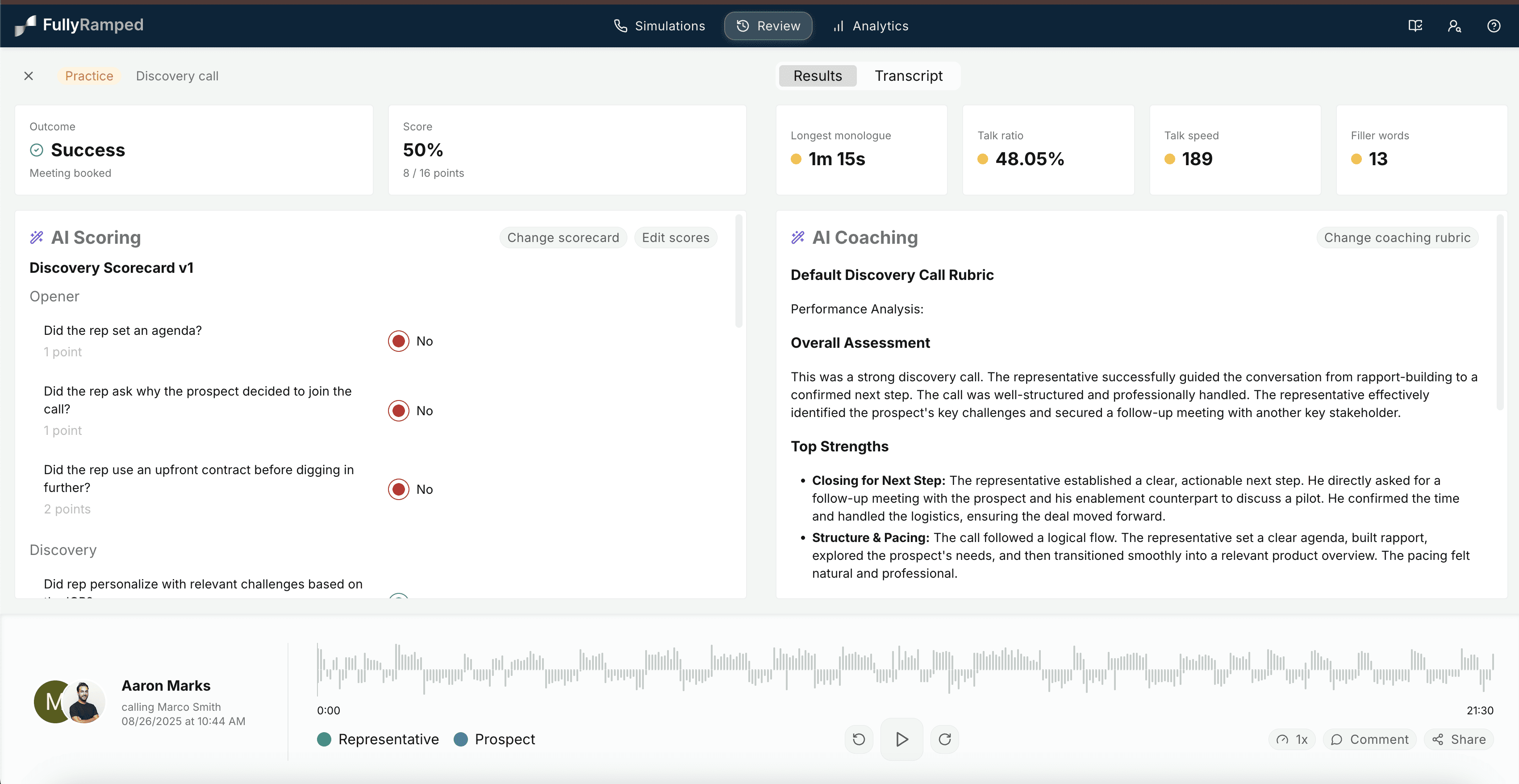Open the help question mark icon
This screenshot has height=784, width=1519.
point(1494,26)
